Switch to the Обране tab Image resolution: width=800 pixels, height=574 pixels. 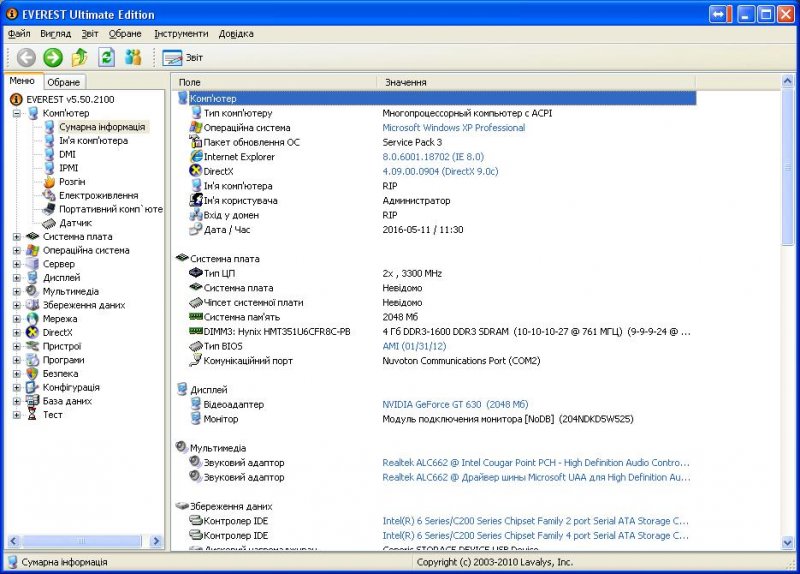63,82
